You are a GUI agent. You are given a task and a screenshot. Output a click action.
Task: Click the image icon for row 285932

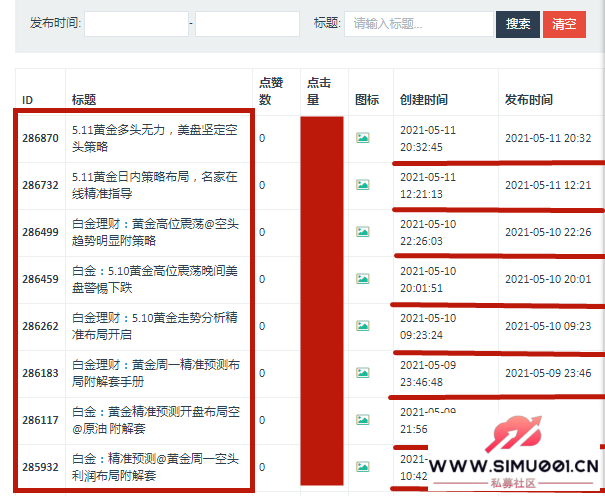pyautogui.click(x=362, y=466)
